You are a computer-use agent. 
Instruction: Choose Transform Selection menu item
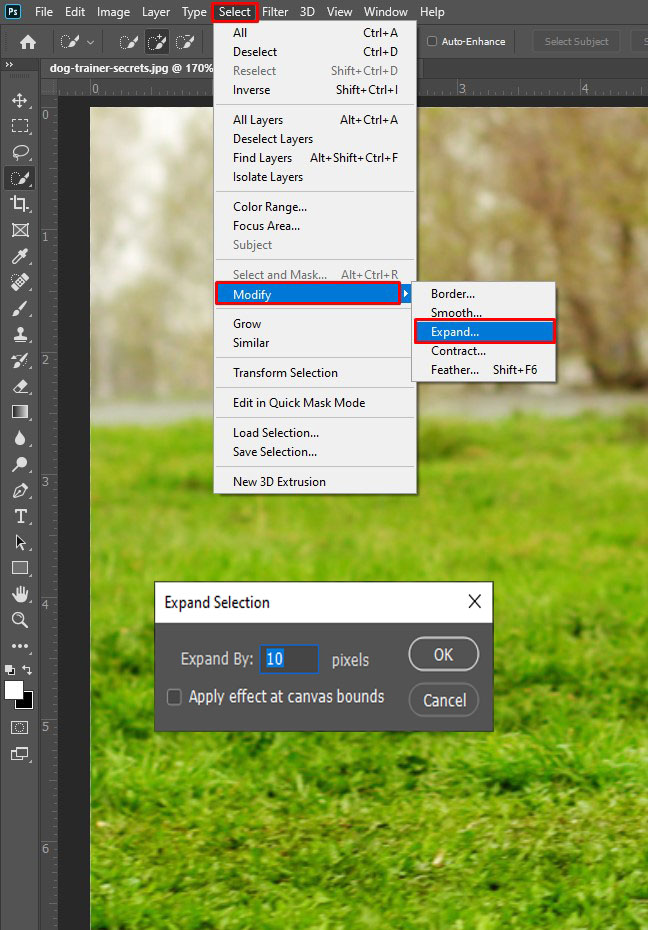pyautogui.click(x=315, y=373)
